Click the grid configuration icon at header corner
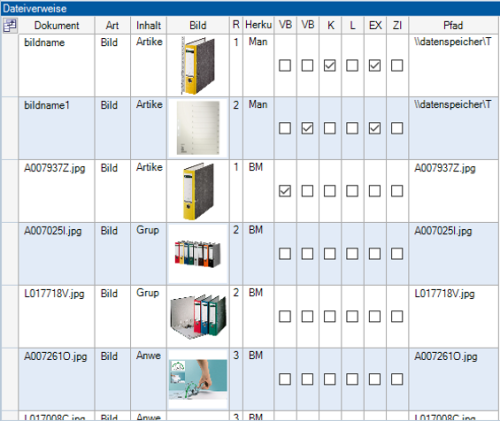 10,26
